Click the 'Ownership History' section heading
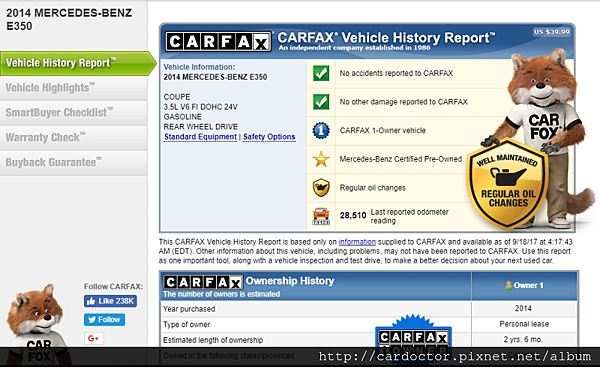 (290, 281)
